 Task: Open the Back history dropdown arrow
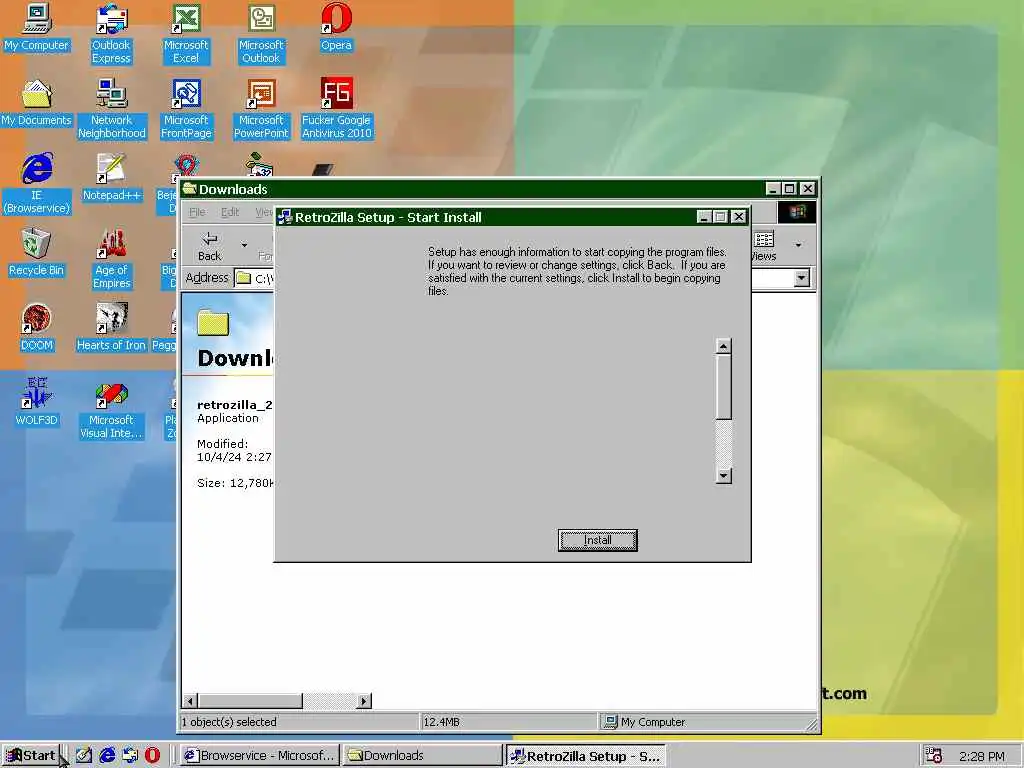pos(244,246)
